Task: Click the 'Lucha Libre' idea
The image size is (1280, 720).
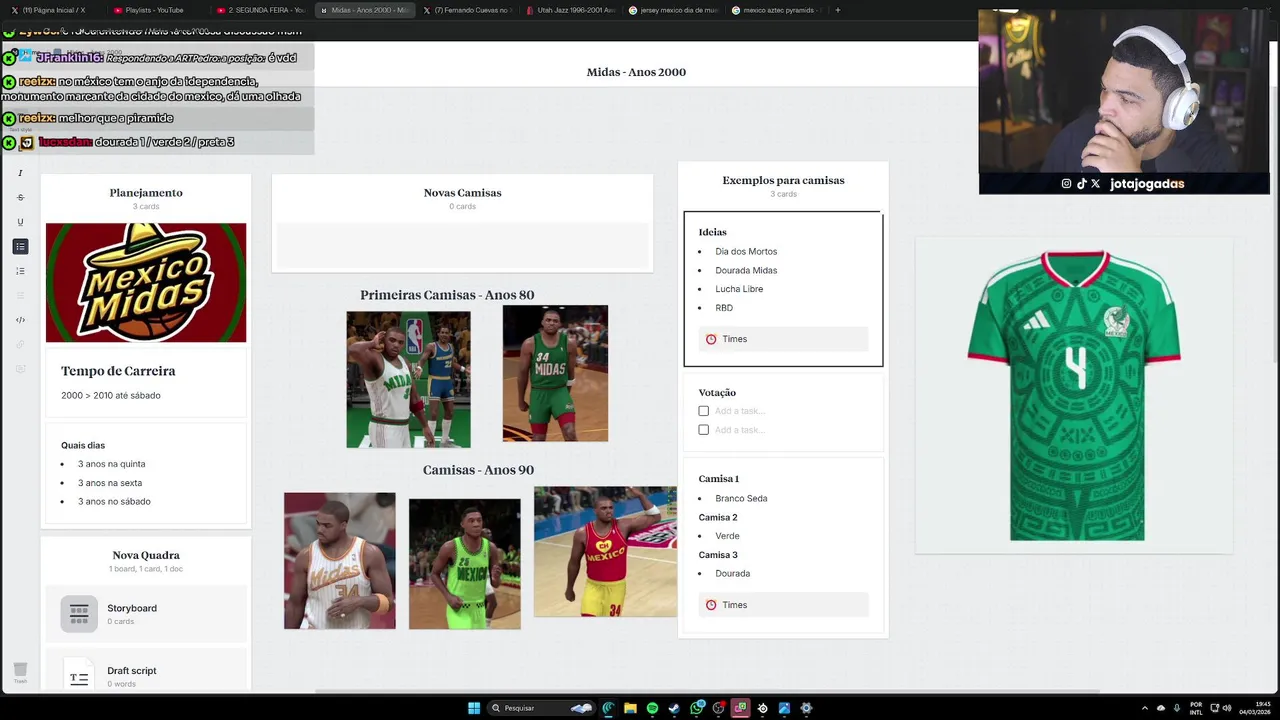Action: point(739,289)
